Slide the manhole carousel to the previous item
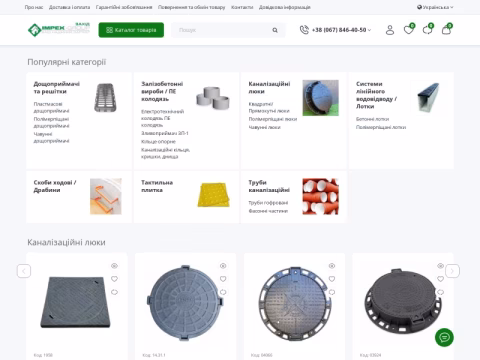 click(x=24, y=271)
